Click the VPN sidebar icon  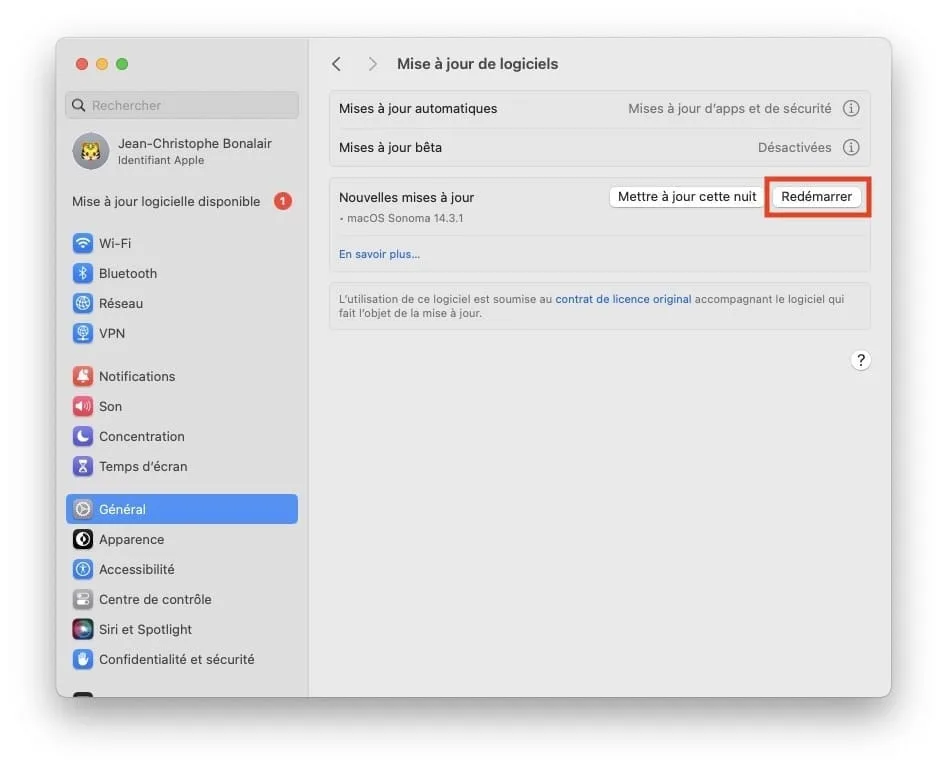click(83, 333)
